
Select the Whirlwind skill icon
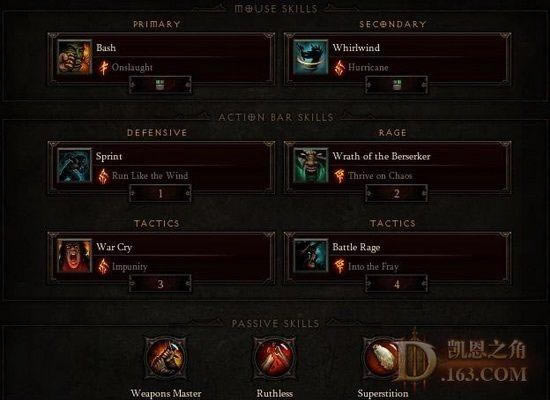[311, 57]
